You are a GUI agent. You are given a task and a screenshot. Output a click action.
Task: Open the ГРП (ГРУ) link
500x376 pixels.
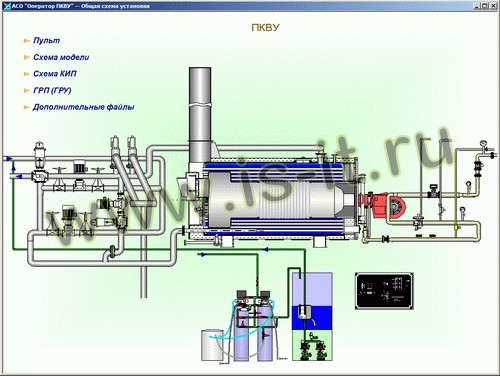click(x=52, y=90)
